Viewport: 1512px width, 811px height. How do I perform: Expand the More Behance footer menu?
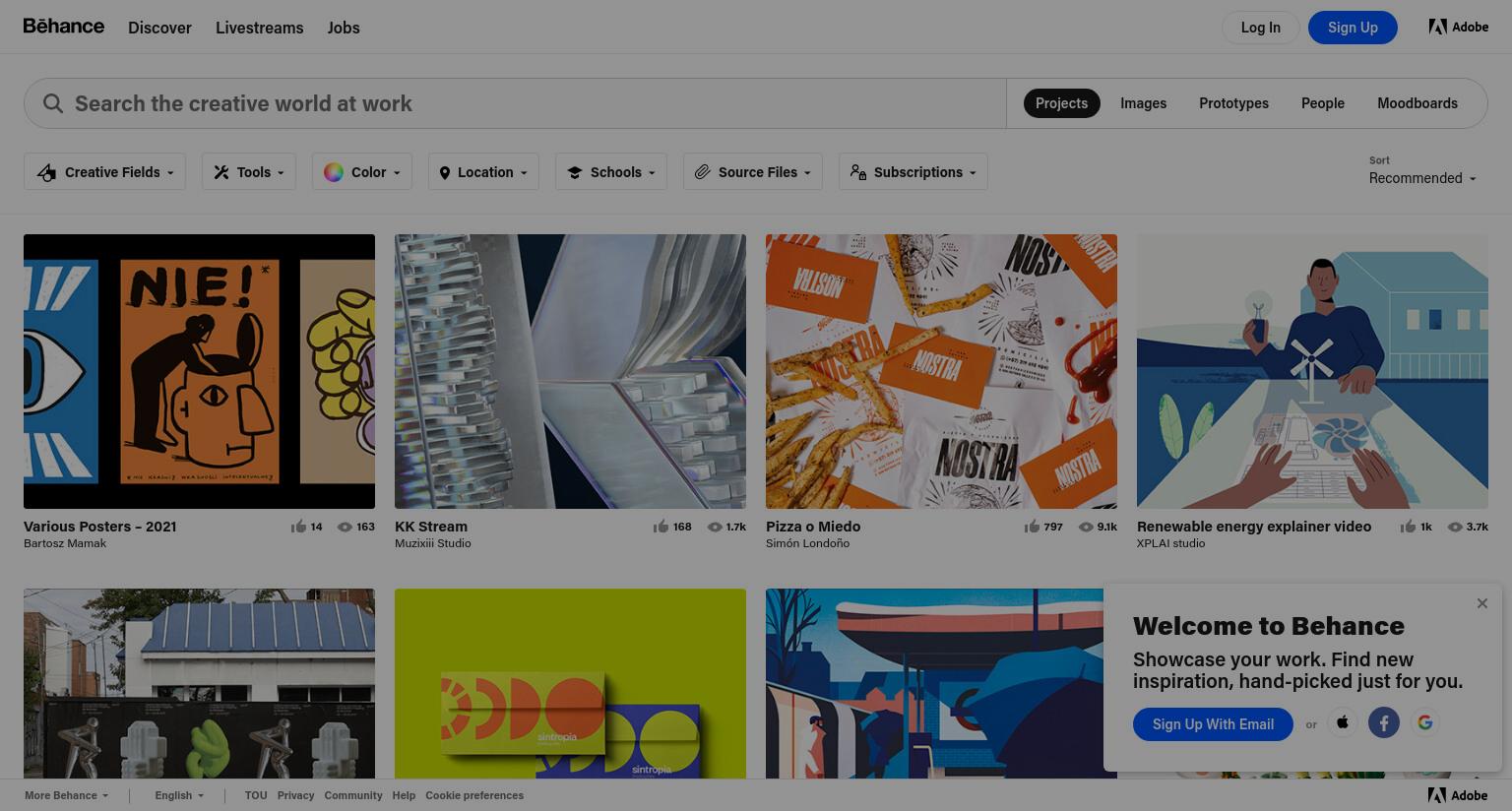(66, 795)
